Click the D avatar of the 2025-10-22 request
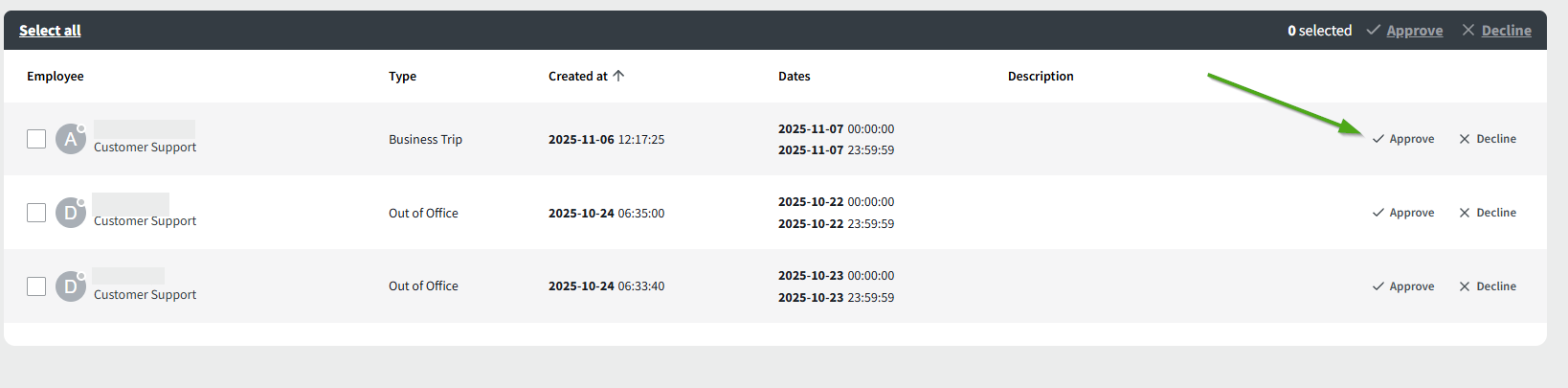 point(70,213)
